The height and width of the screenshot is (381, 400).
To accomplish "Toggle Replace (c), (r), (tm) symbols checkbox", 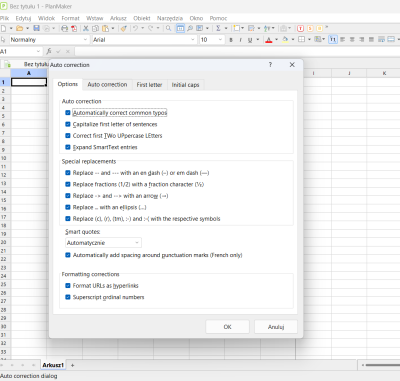I will coord(68,219).
